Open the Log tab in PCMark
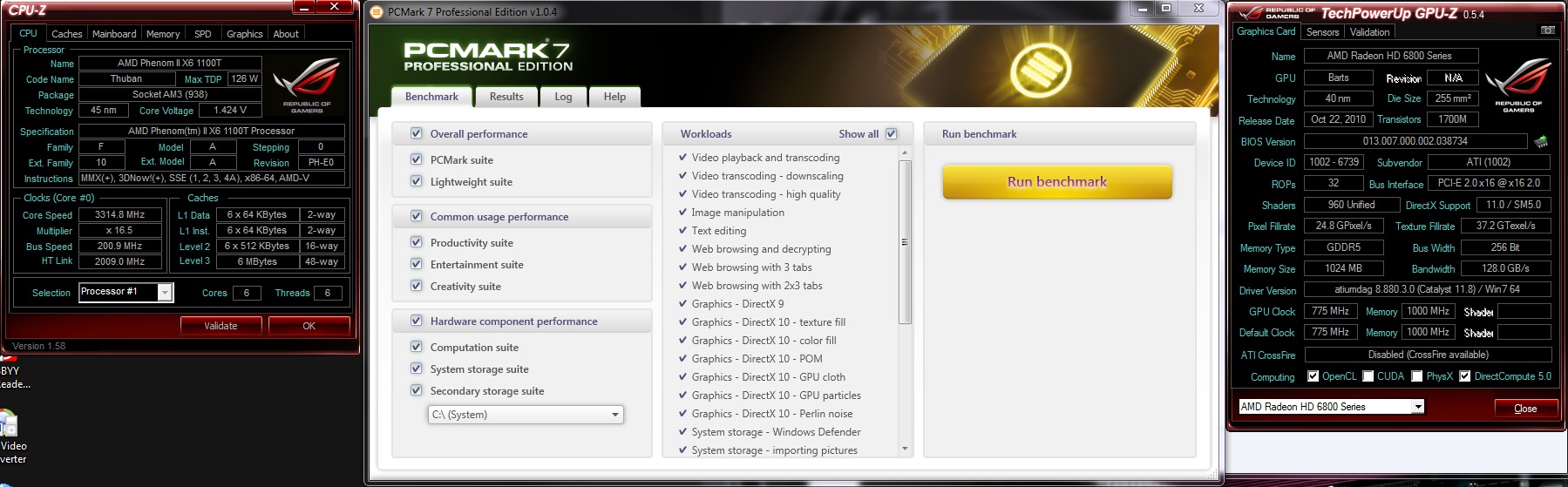This screenshot has height=487, width=1568. [563, 97]
